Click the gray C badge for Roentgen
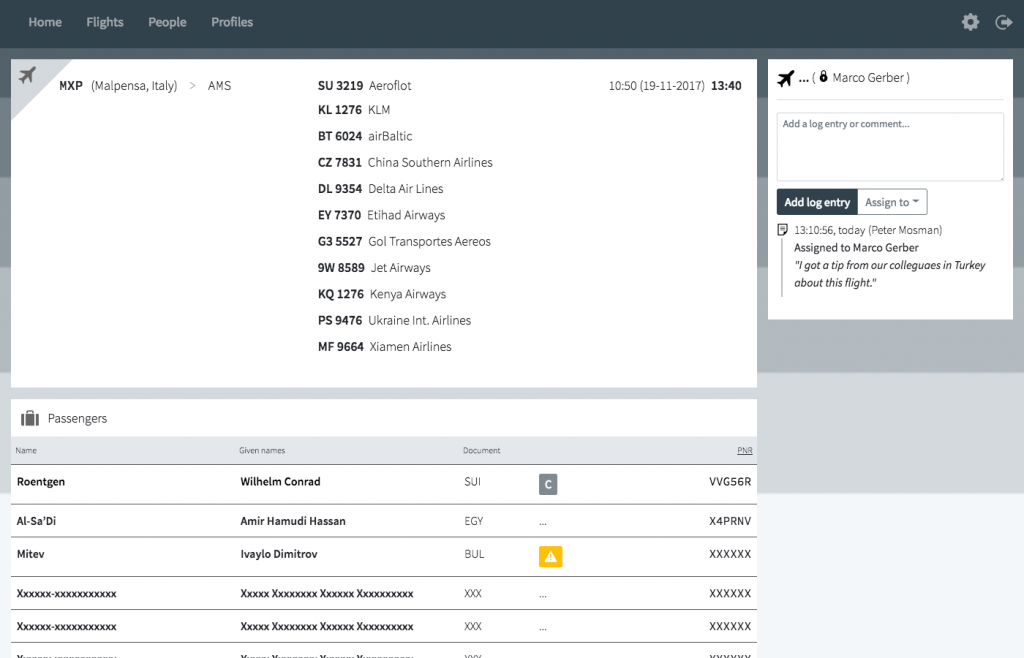 (547, 485)
